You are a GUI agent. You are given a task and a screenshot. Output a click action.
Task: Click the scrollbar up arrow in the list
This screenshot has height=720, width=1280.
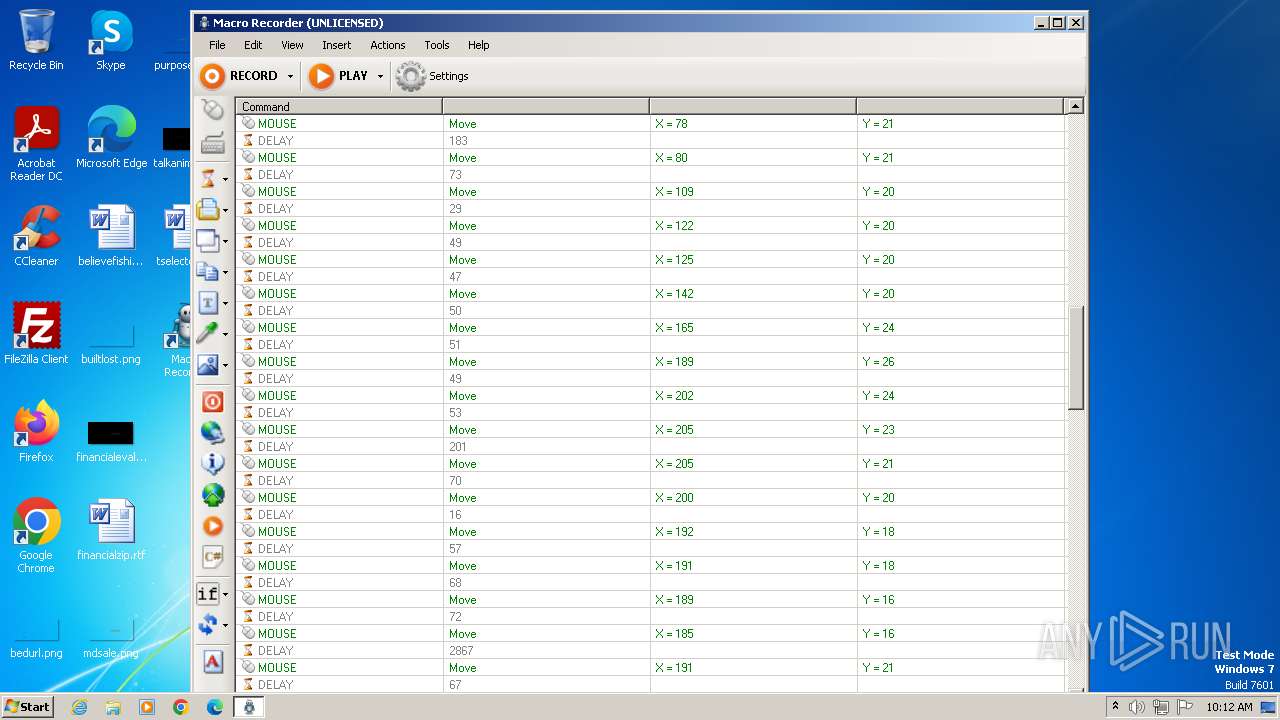(1076, 106)
